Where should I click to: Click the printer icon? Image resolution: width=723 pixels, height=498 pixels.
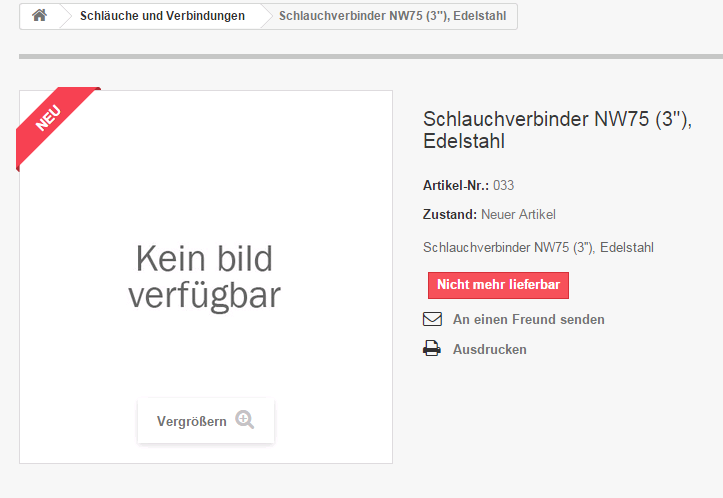432,349
